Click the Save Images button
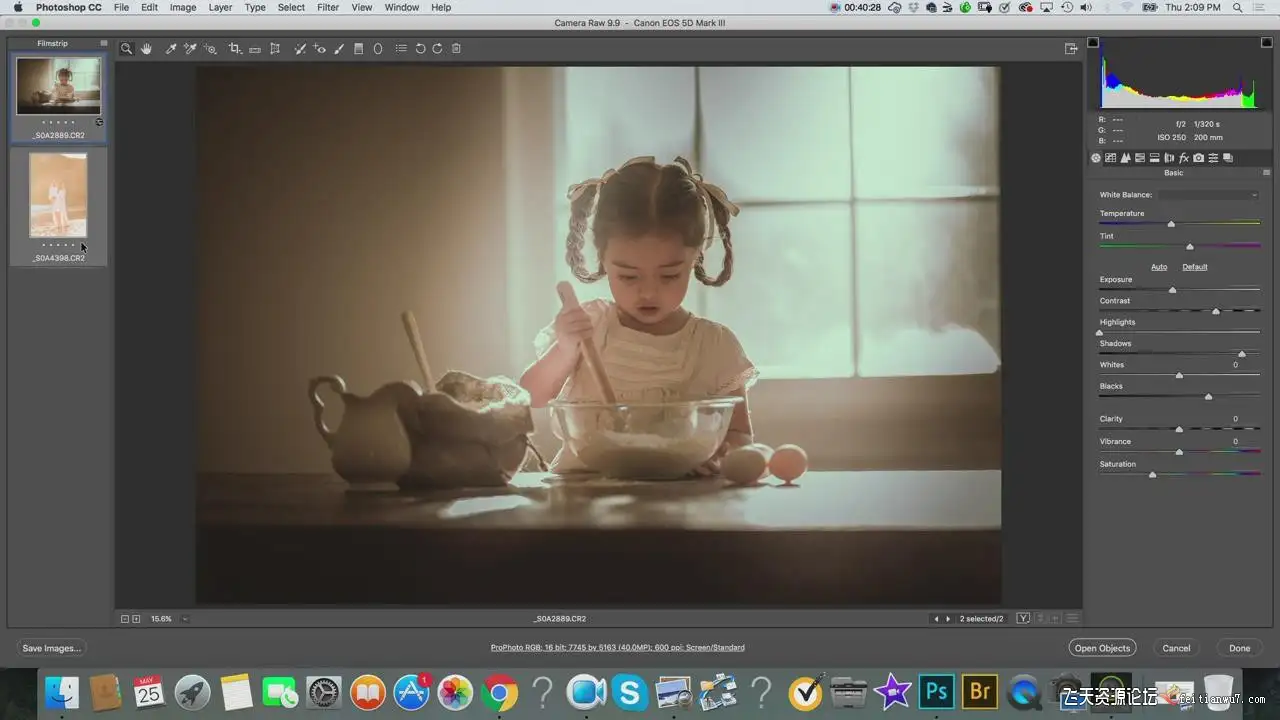 pyautogui.click(x=52, y=648)
